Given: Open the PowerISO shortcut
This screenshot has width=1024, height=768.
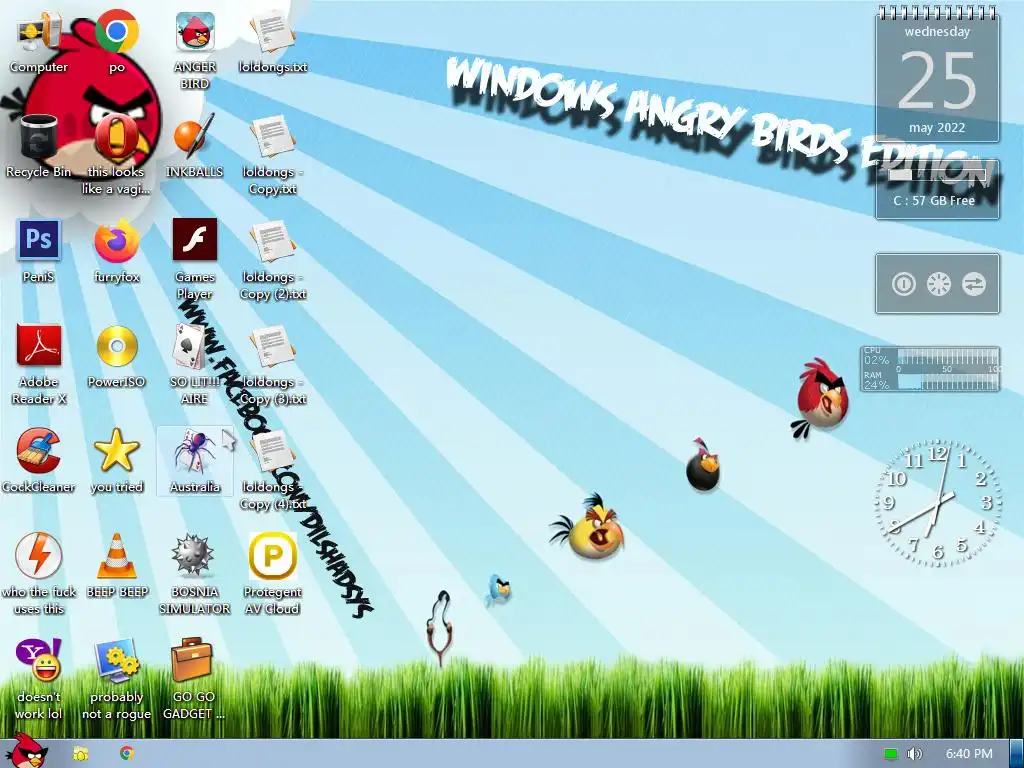Looking at the screenshot, I should click(117, 357).
